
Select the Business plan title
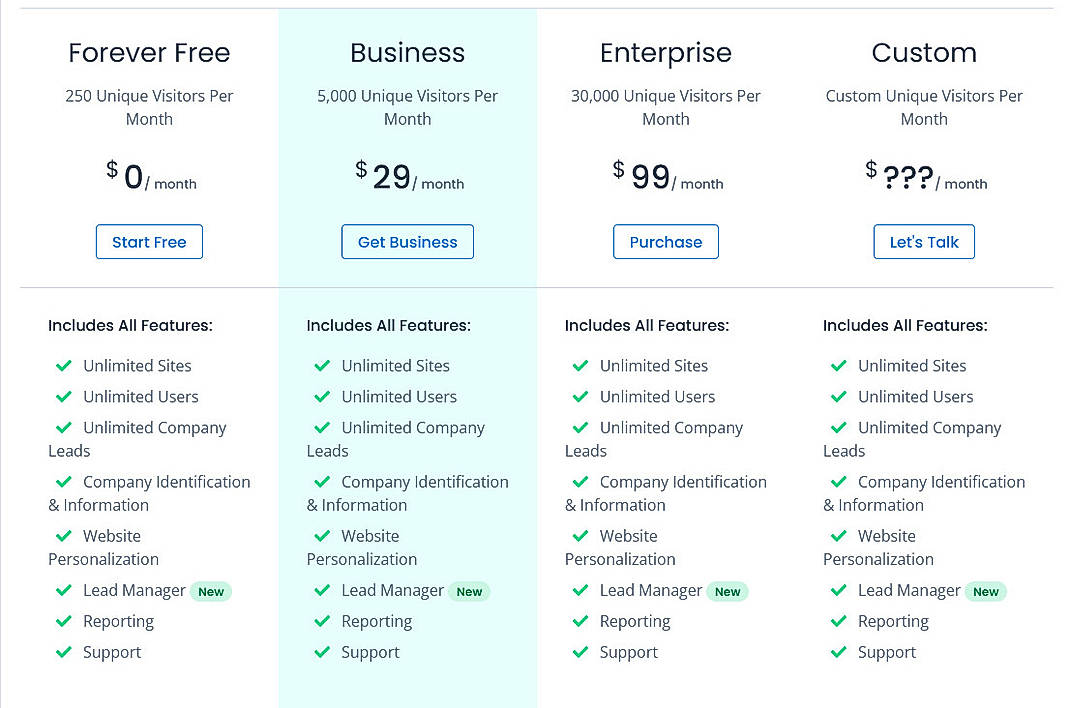coord(407,53)
